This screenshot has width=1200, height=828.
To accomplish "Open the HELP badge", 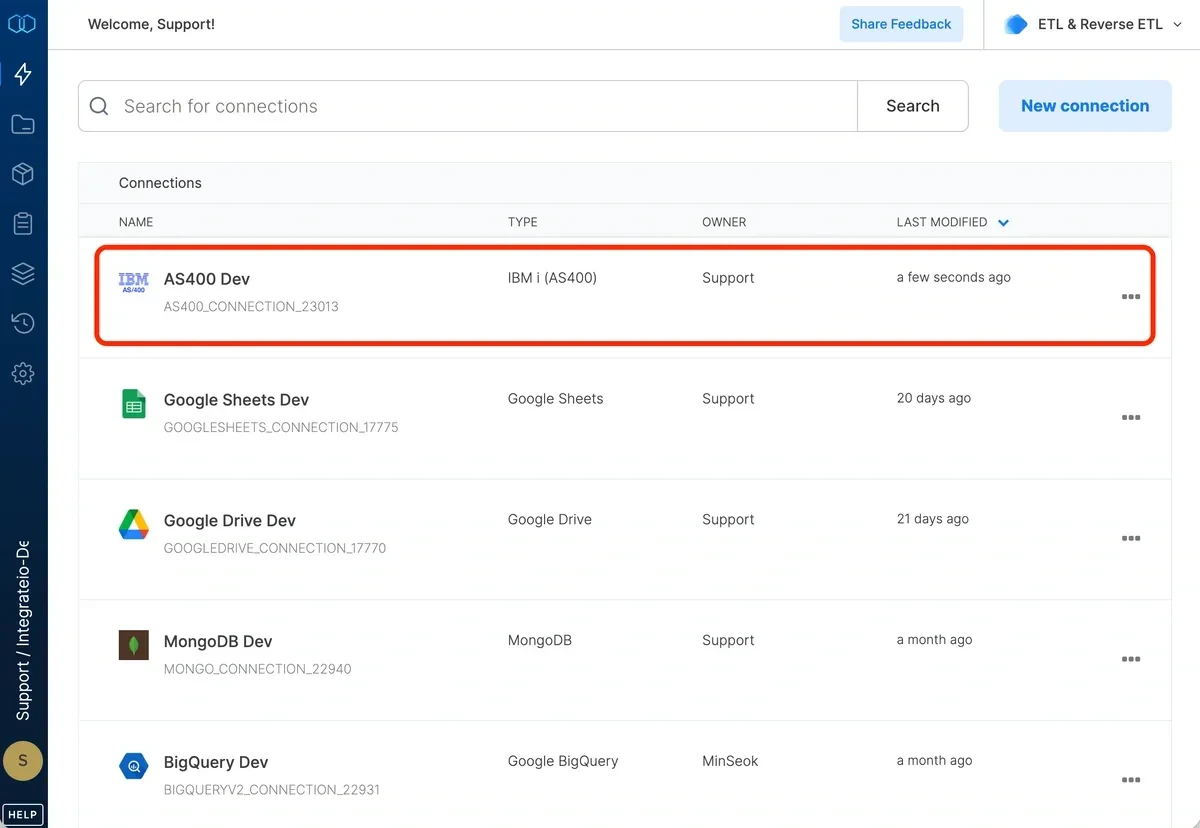I will (23, 814).
